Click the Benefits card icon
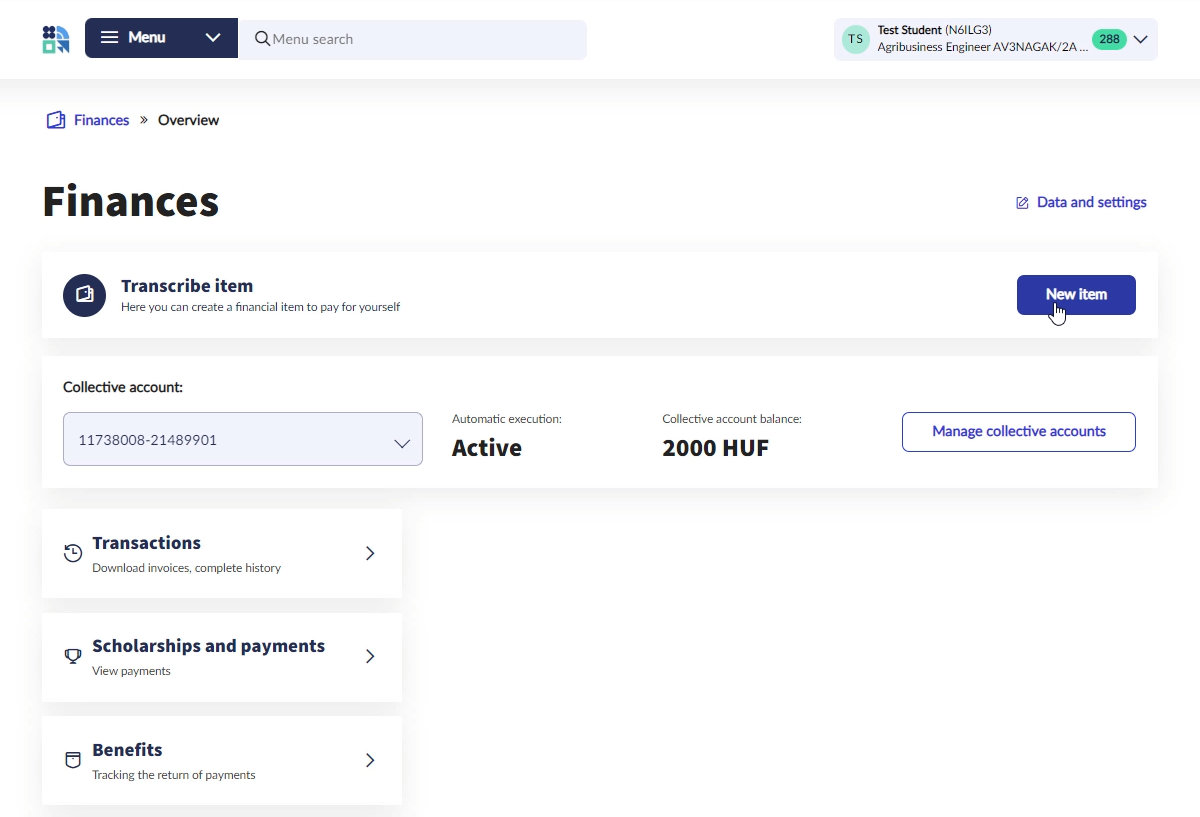This screenshot has height=817, width=1200. point(73,760)
